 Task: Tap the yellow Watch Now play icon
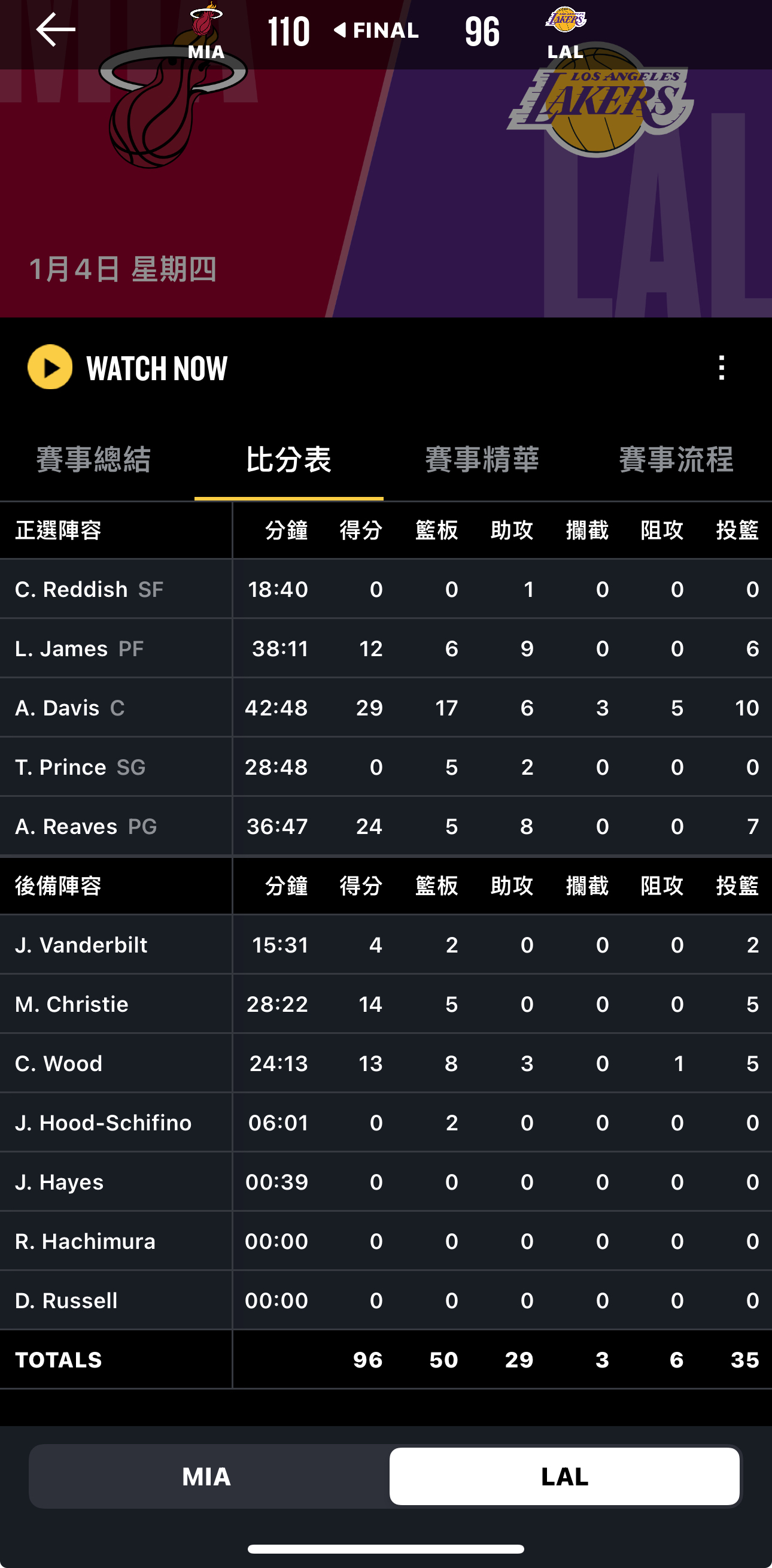pos(50,367)
